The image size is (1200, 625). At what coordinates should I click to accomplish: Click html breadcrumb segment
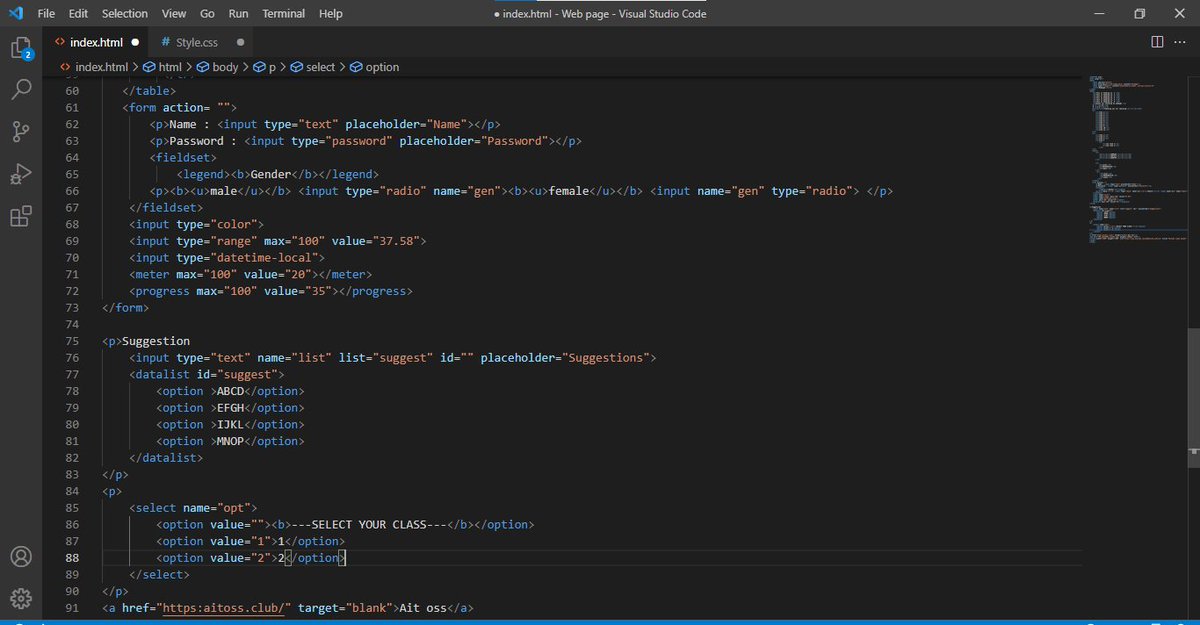coord(162,67)
